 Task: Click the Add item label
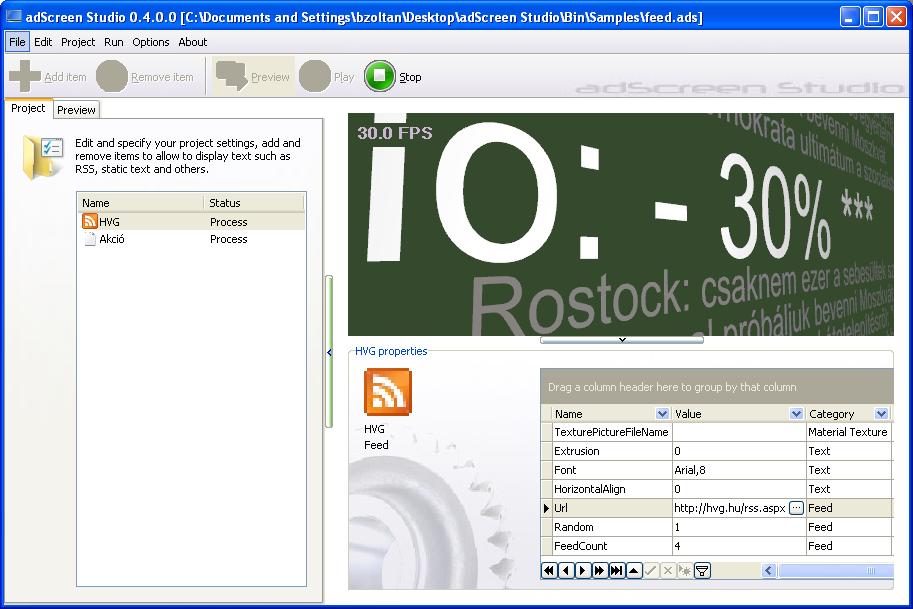65,77
